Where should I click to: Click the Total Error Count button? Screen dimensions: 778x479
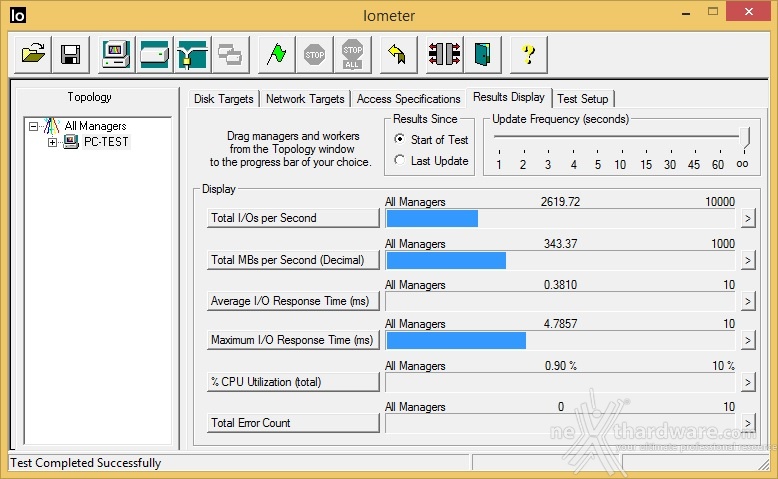[x=293, y=423]
